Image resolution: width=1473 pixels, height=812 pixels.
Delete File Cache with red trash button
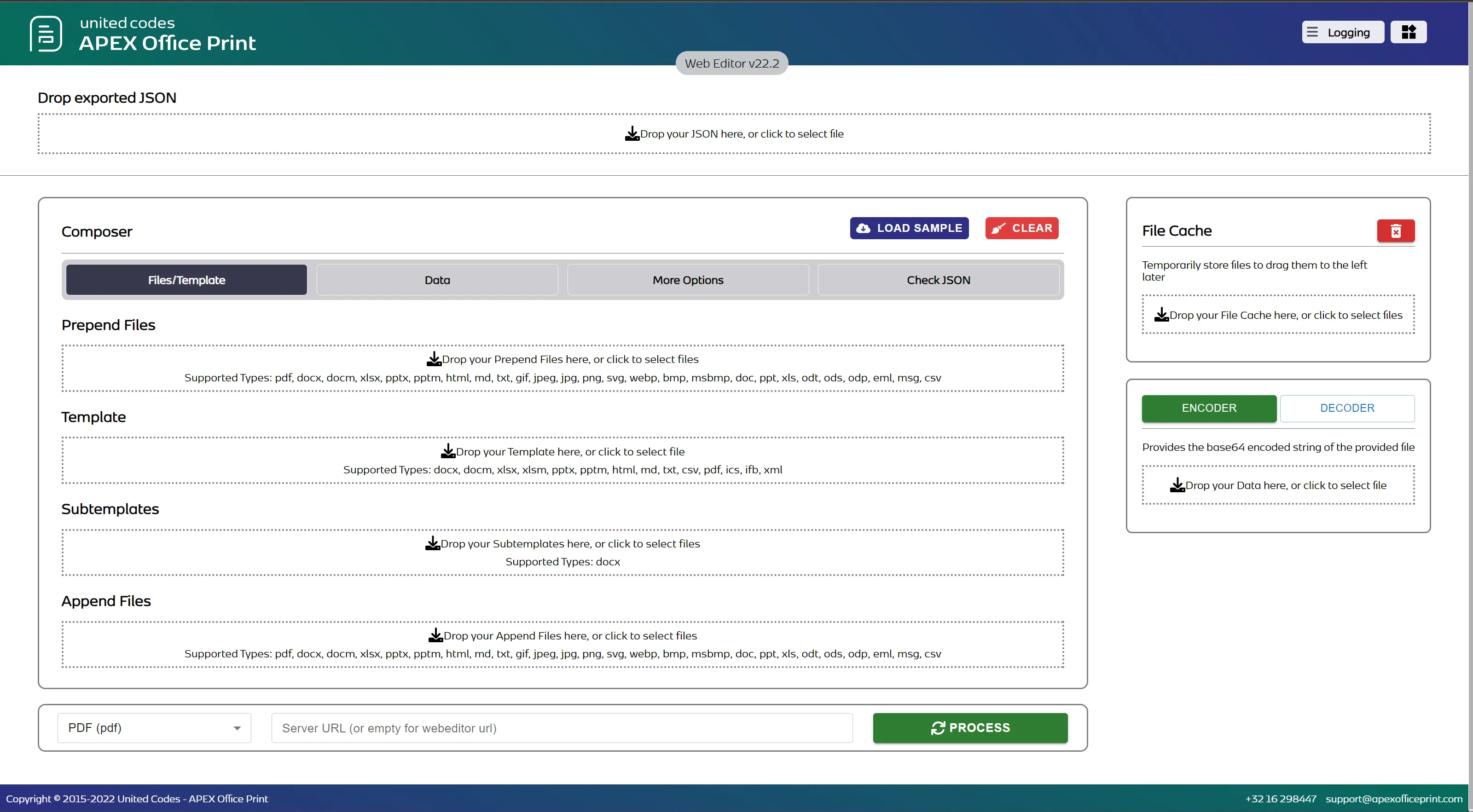(1396, 231)
